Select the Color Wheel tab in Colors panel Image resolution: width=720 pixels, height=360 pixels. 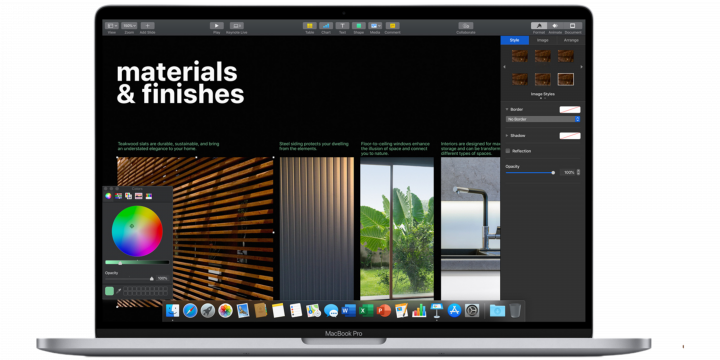[x=108, y=196]
